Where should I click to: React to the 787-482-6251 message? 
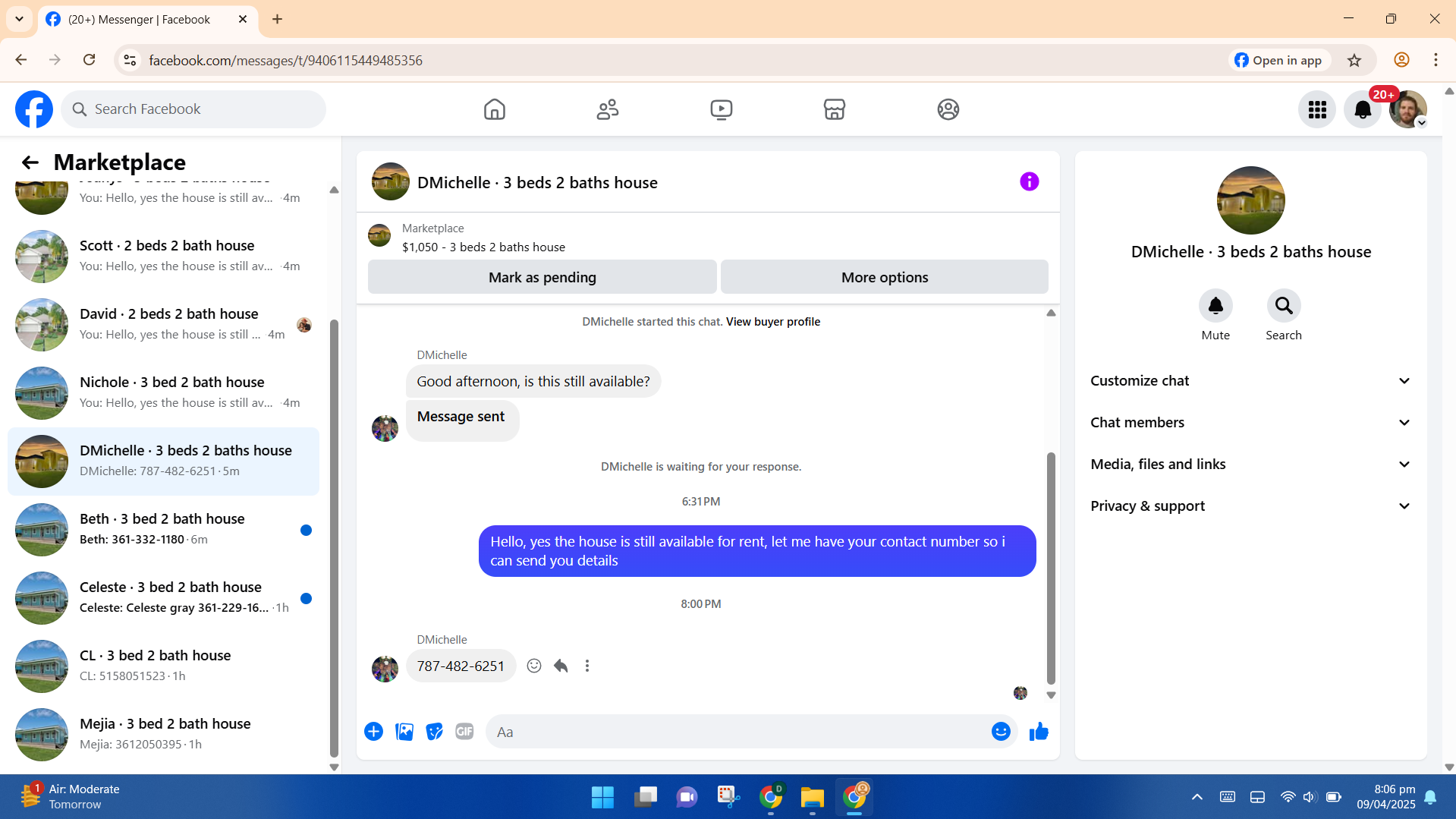(x=534, y=666)
